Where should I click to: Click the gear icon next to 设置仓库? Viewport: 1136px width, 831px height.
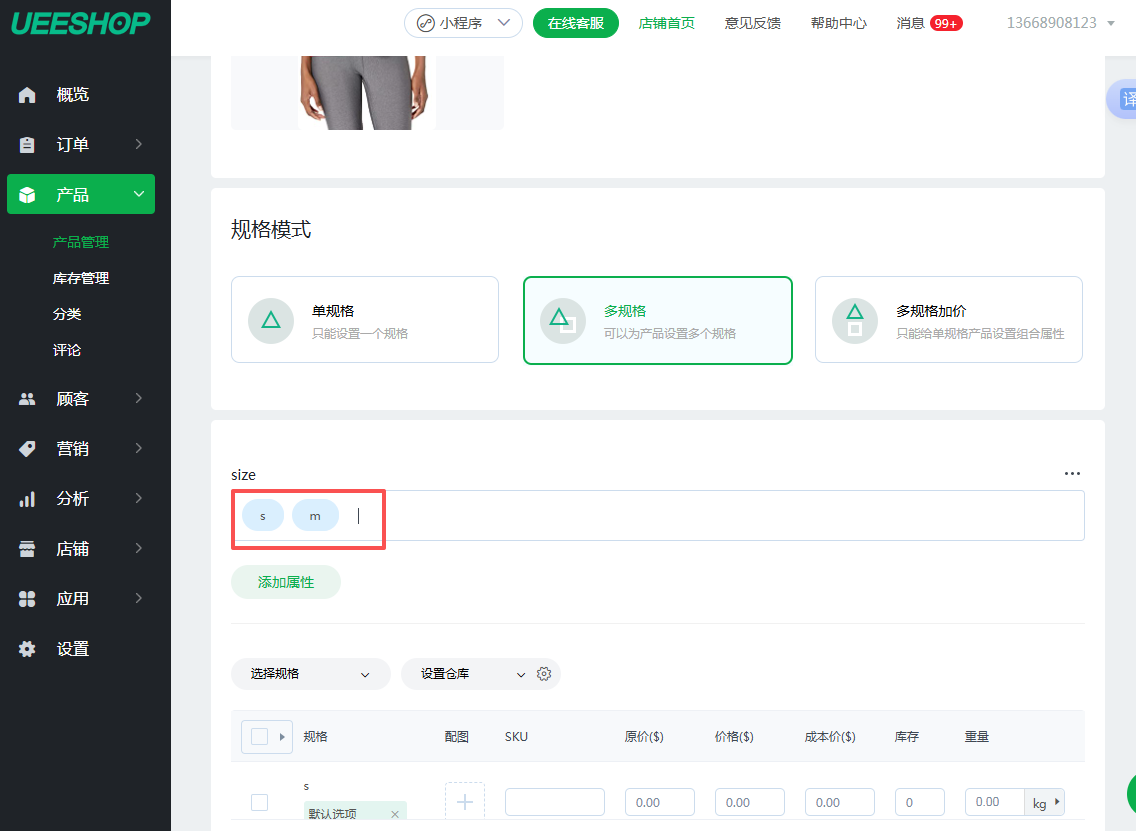544,674
